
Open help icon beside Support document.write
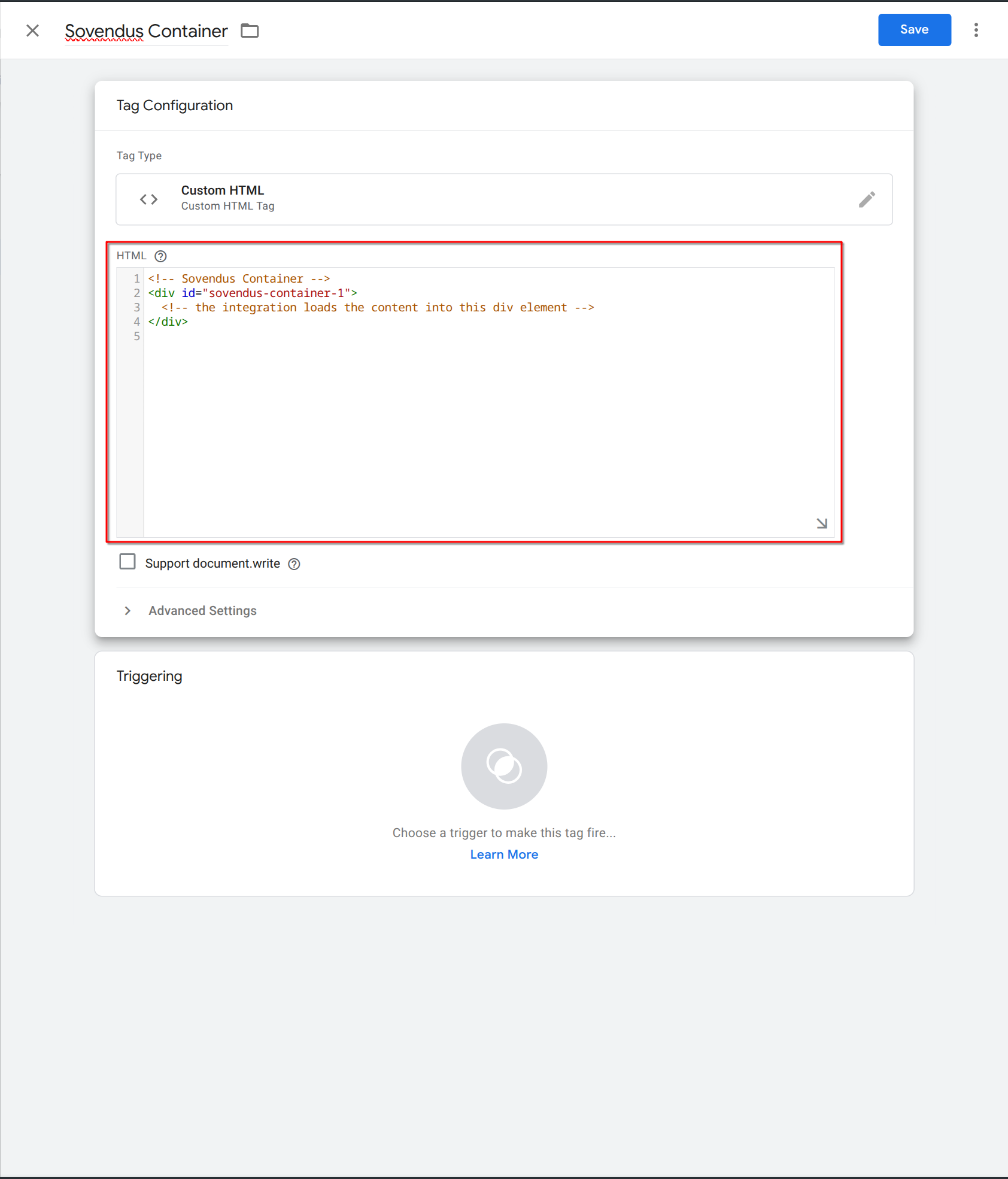click(x=294, y=564)
